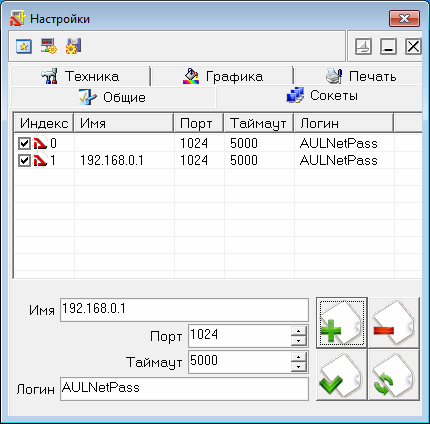Click the panel pin/dock icon
Viewport: 430px width, 424px height.
coord(363,46)
